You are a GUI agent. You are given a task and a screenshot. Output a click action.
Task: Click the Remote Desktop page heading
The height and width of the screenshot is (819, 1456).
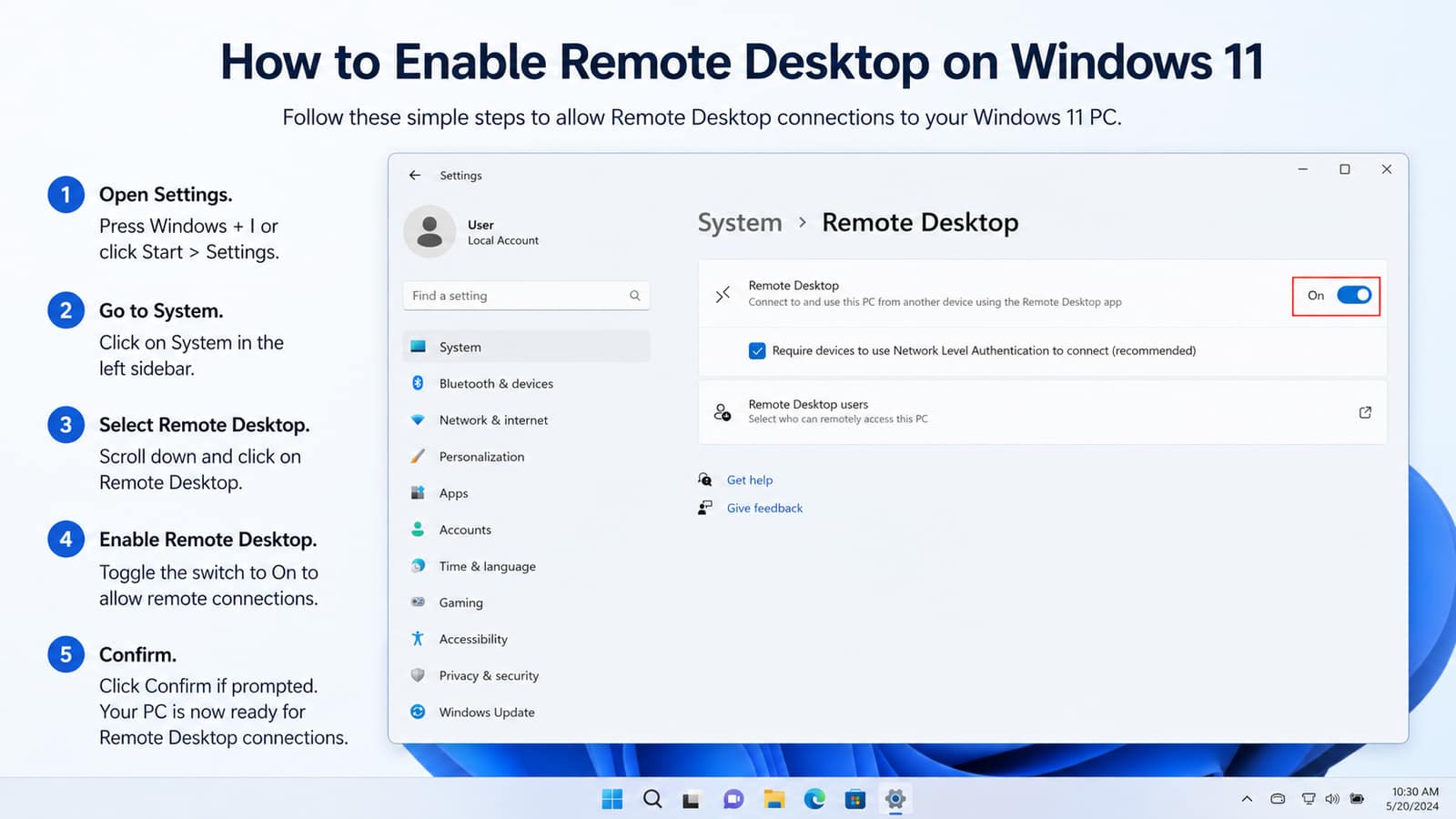920,222
